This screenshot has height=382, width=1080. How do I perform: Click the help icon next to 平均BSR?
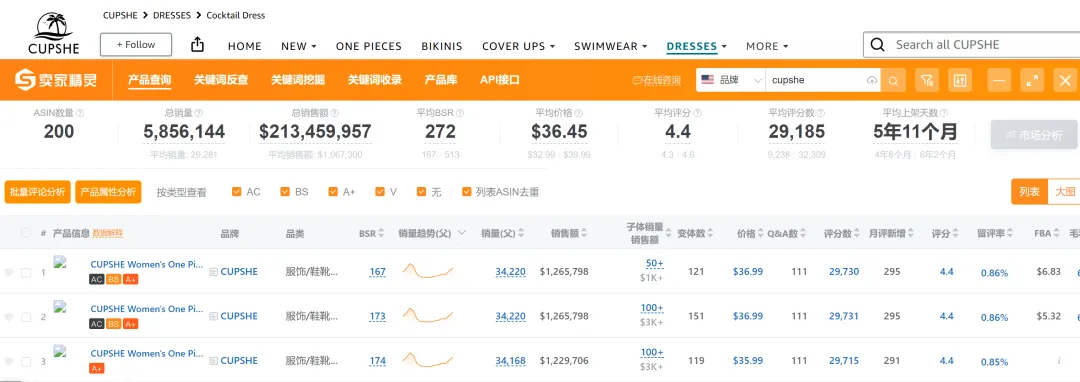460,113
